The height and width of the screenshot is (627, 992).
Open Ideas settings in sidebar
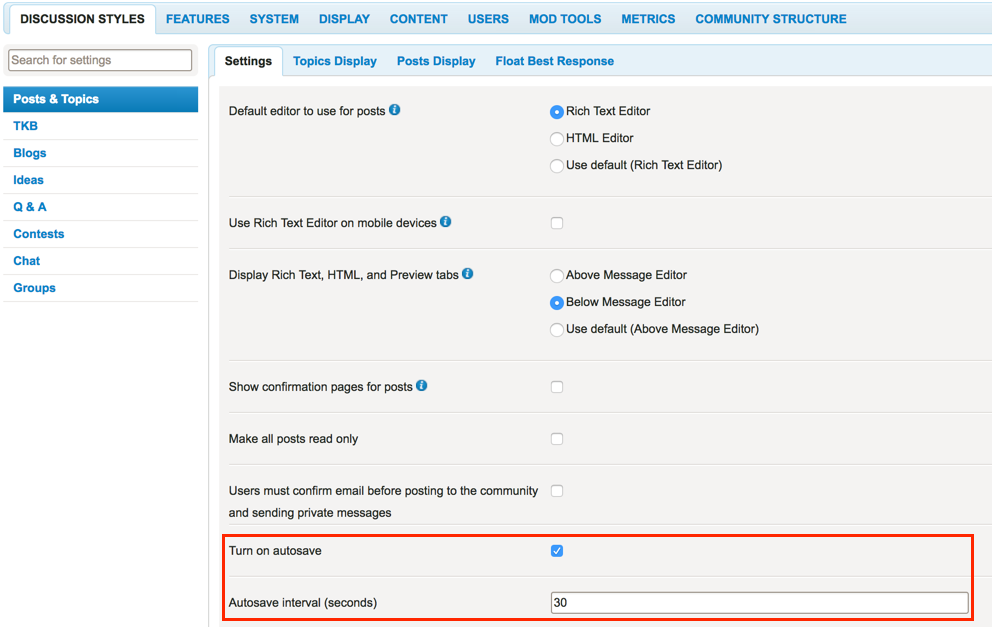click(x=101, y=180)
